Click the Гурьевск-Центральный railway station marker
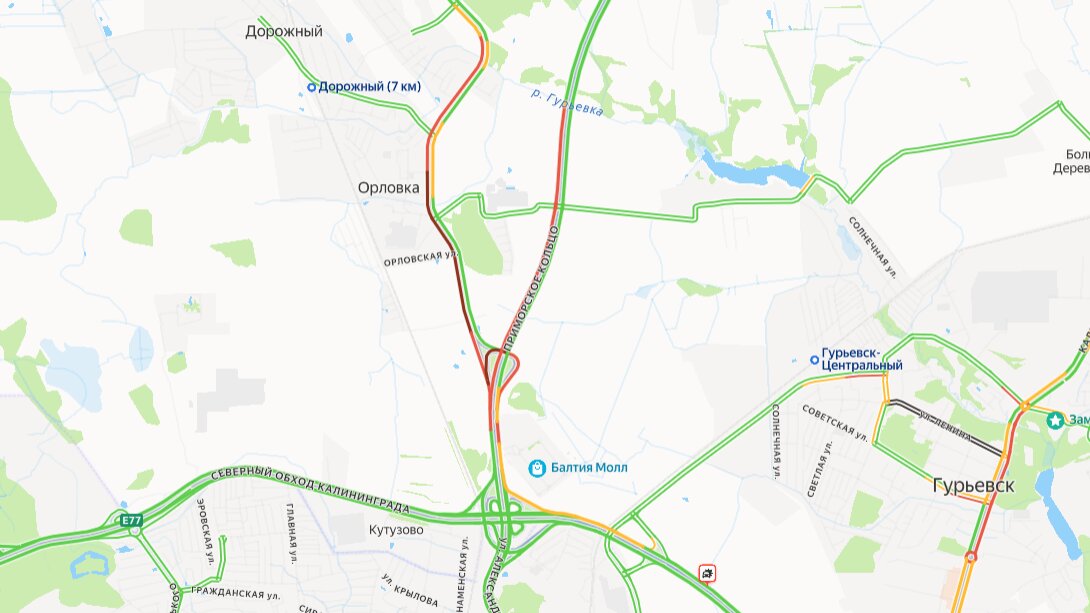The image size is (1090, 613). (x=814, y=360)
